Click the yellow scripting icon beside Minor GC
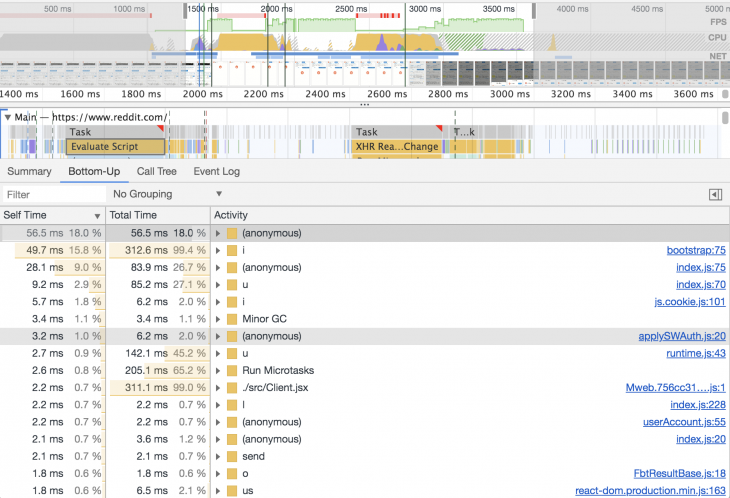The image size is (730, 498). tap(232, 319)
